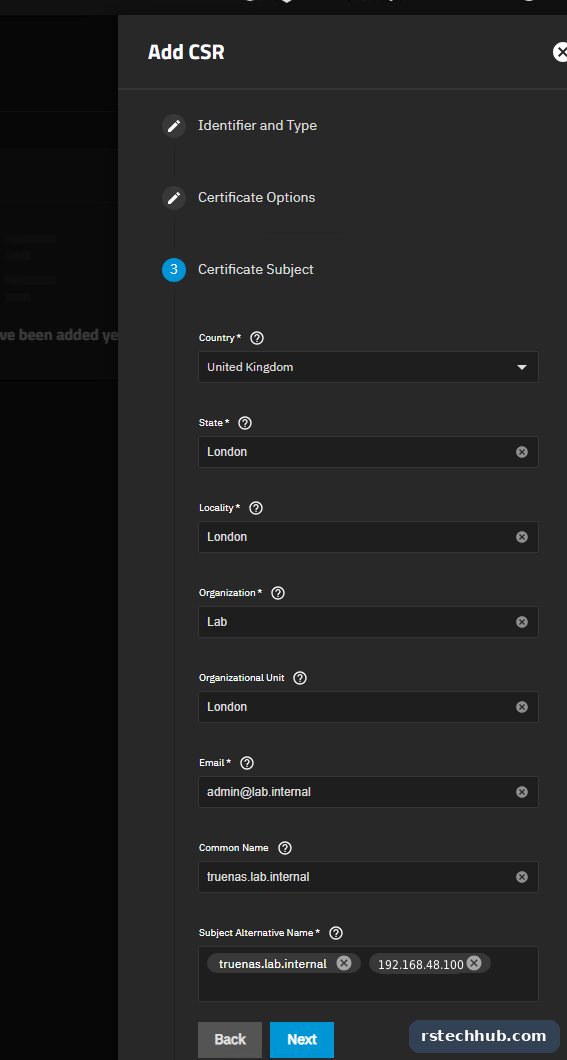The height and width of the screenshot is (1060, 567).
Task: Show help tooltip for State
Action: (x=245, y=423)
